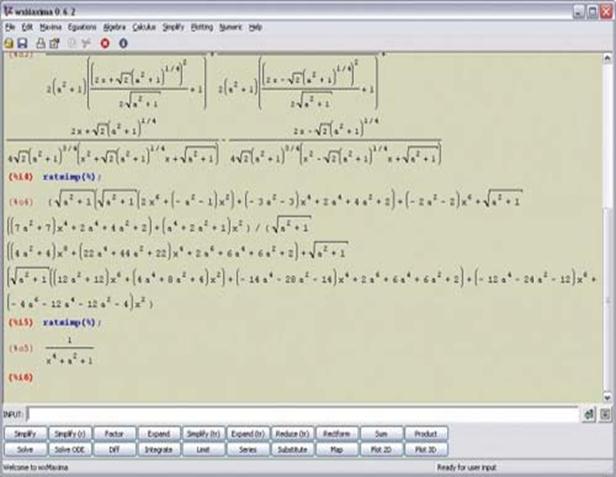Open the Simplify menu

coord(173,27)
